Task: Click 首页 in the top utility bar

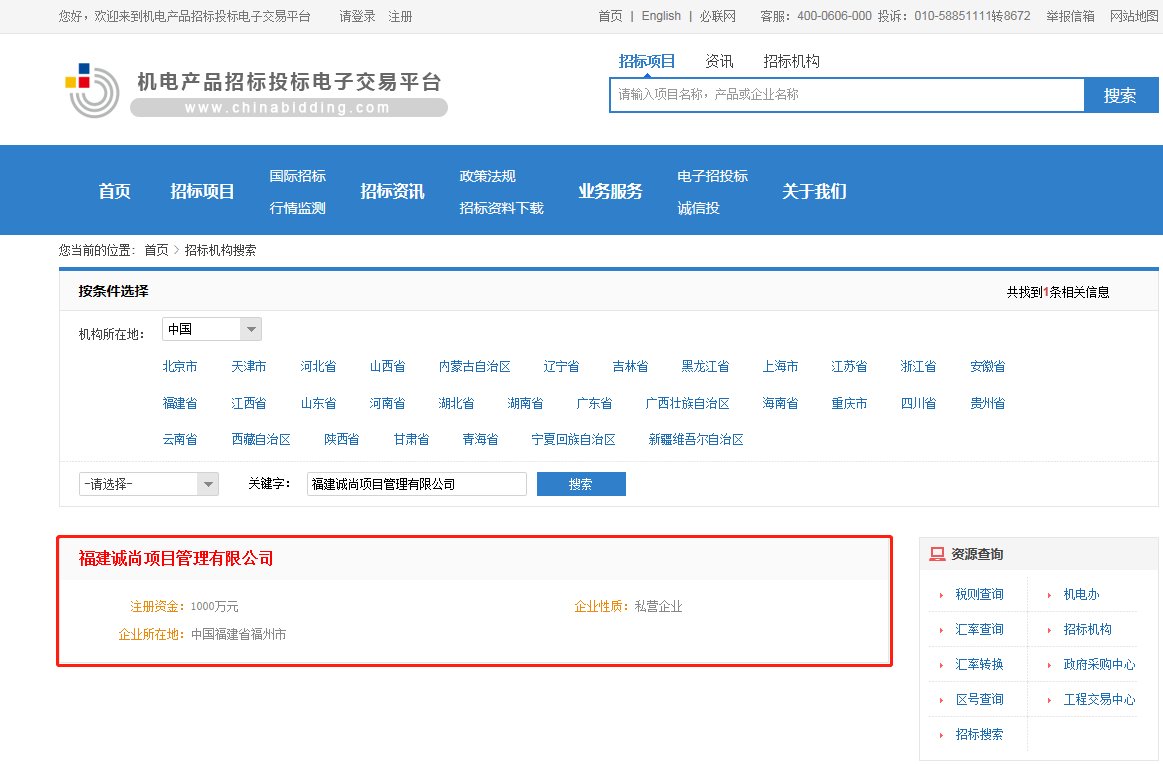Action: pos(610,16)
